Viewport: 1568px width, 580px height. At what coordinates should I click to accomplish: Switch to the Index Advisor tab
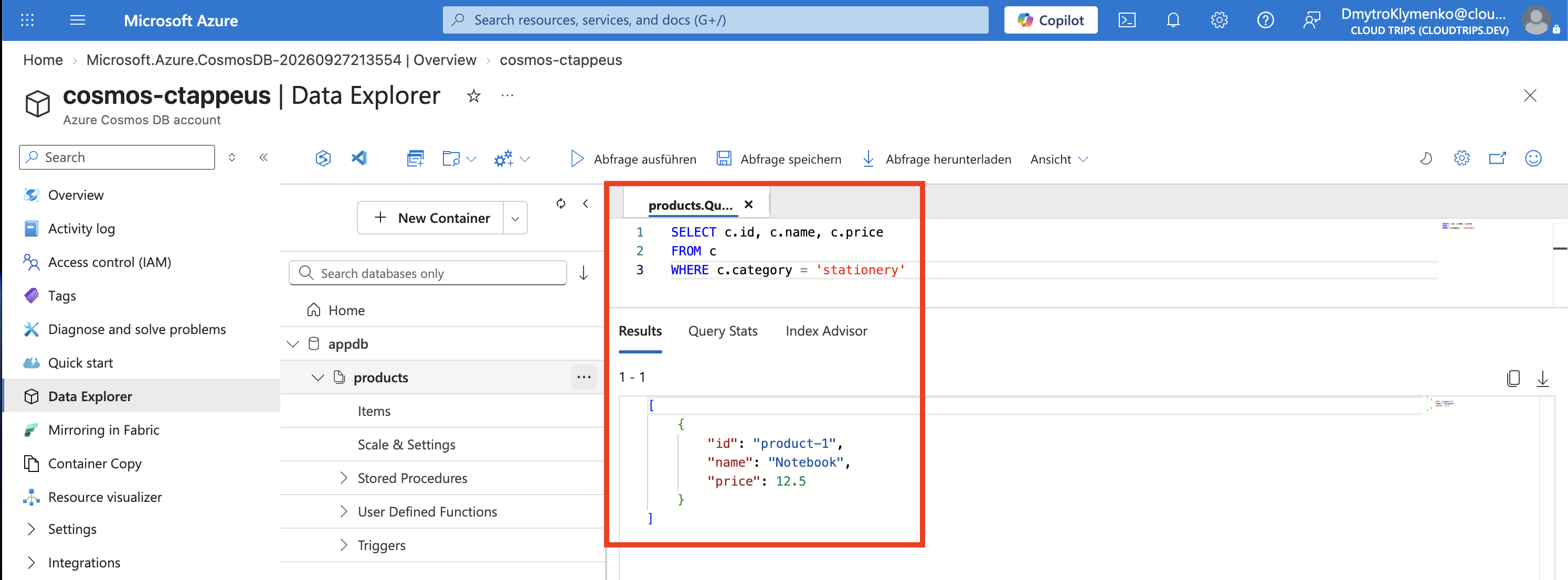(x=826, y=331)
